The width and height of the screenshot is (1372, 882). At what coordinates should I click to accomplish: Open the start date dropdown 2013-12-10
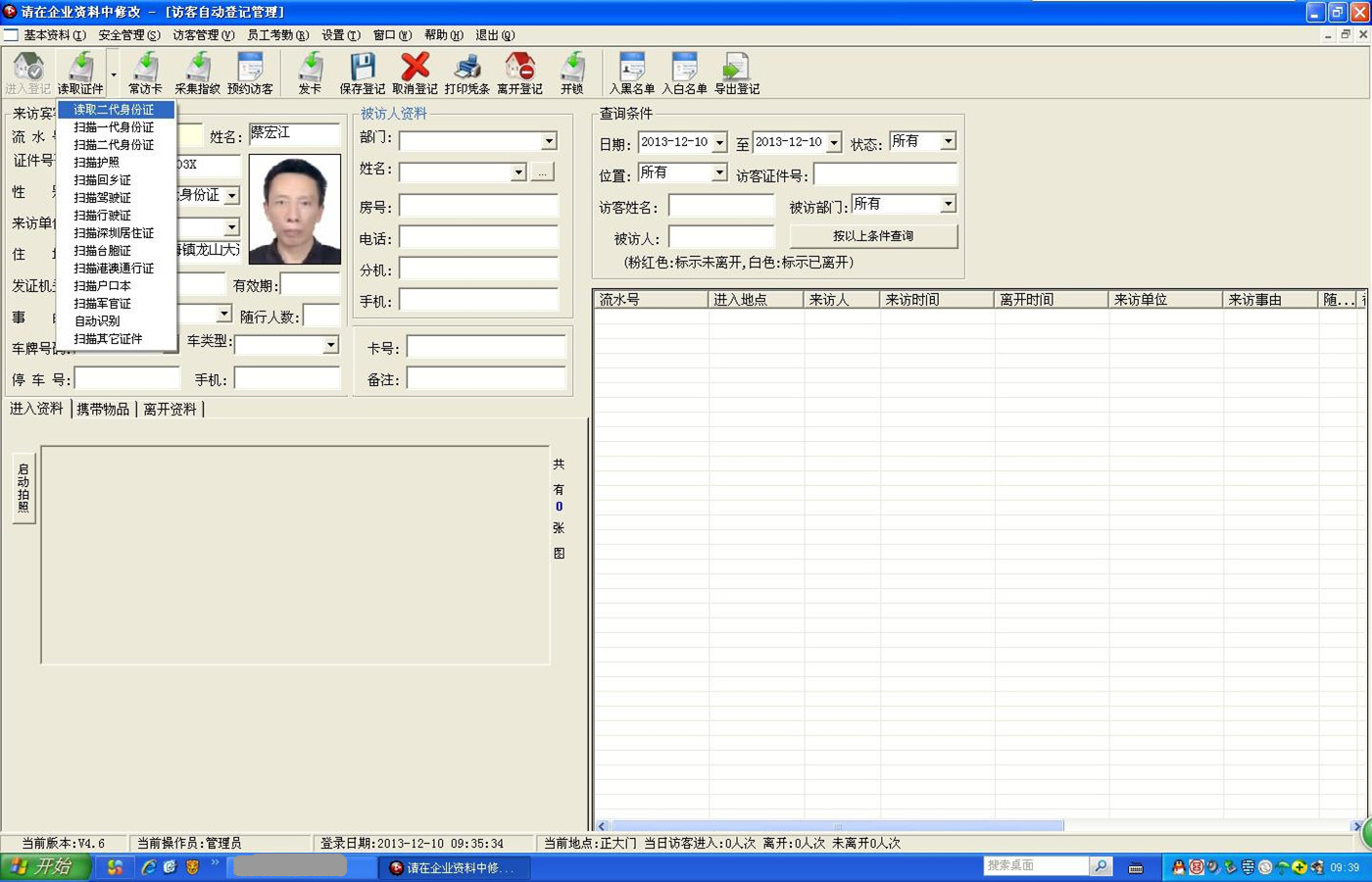719,143
